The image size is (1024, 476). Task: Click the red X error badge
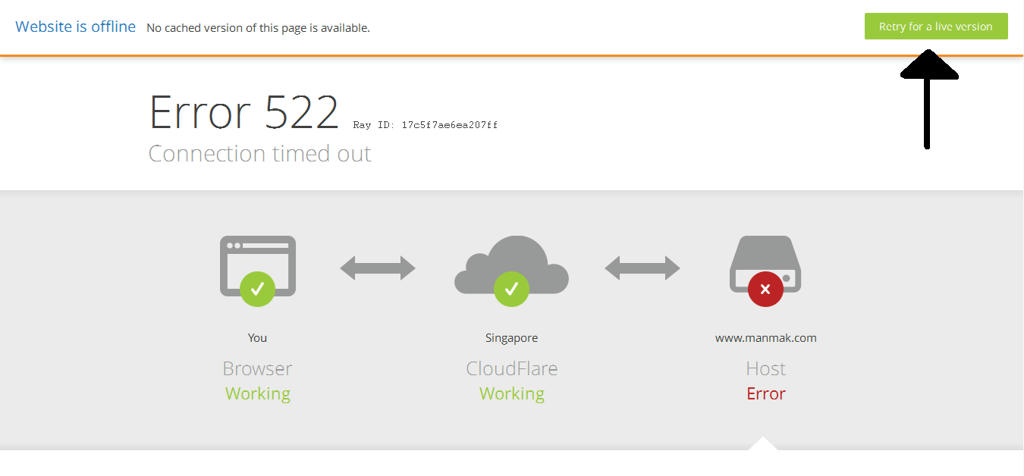765,288
